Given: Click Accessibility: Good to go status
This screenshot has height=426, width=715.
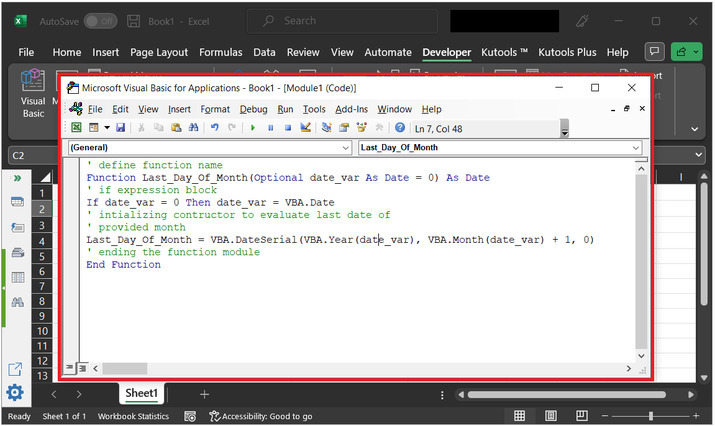Looking at the screenshot, I should click(x=260, y=416).
